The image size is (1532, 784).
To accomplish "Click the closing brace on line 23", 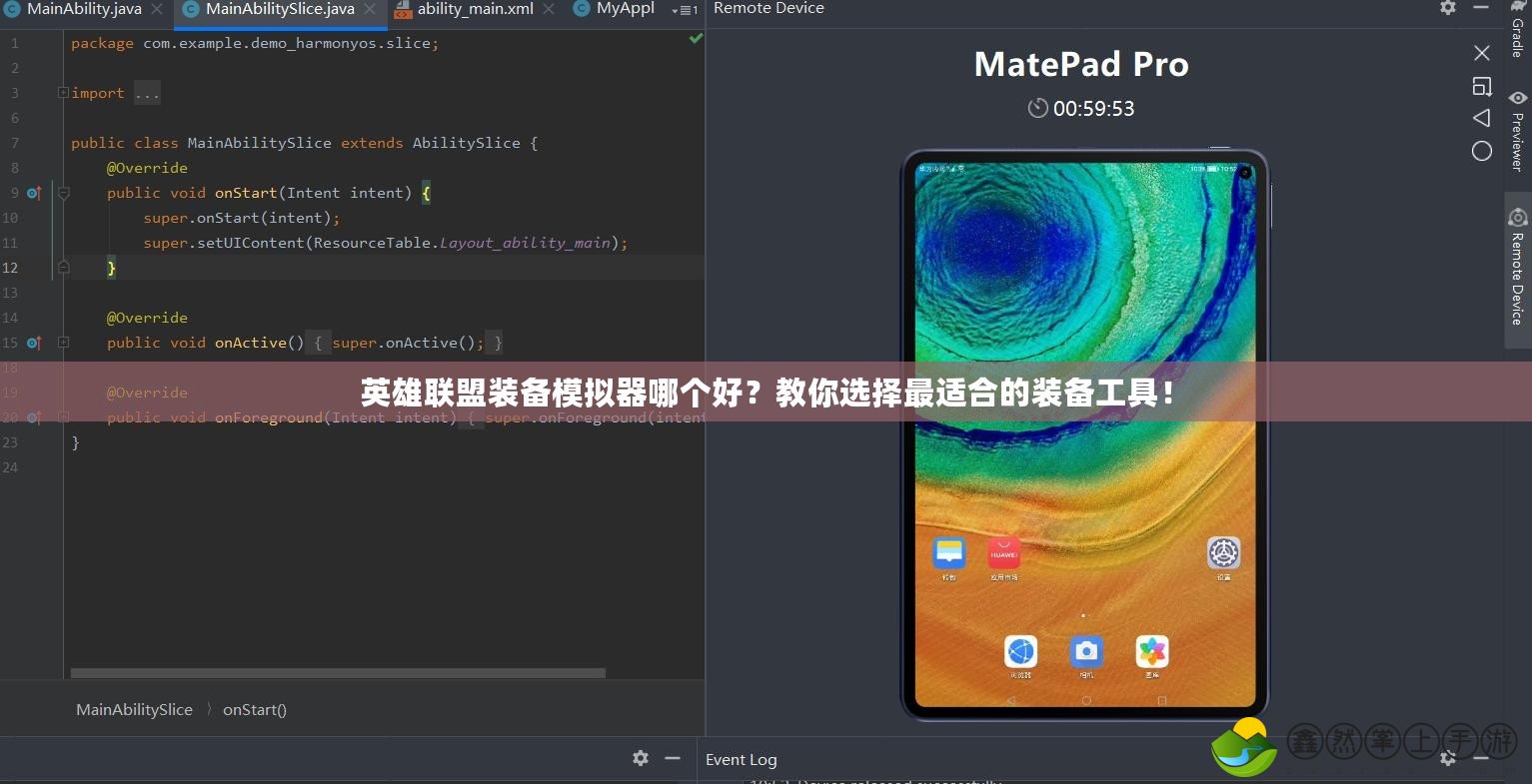I will click(x=75, y=442).
